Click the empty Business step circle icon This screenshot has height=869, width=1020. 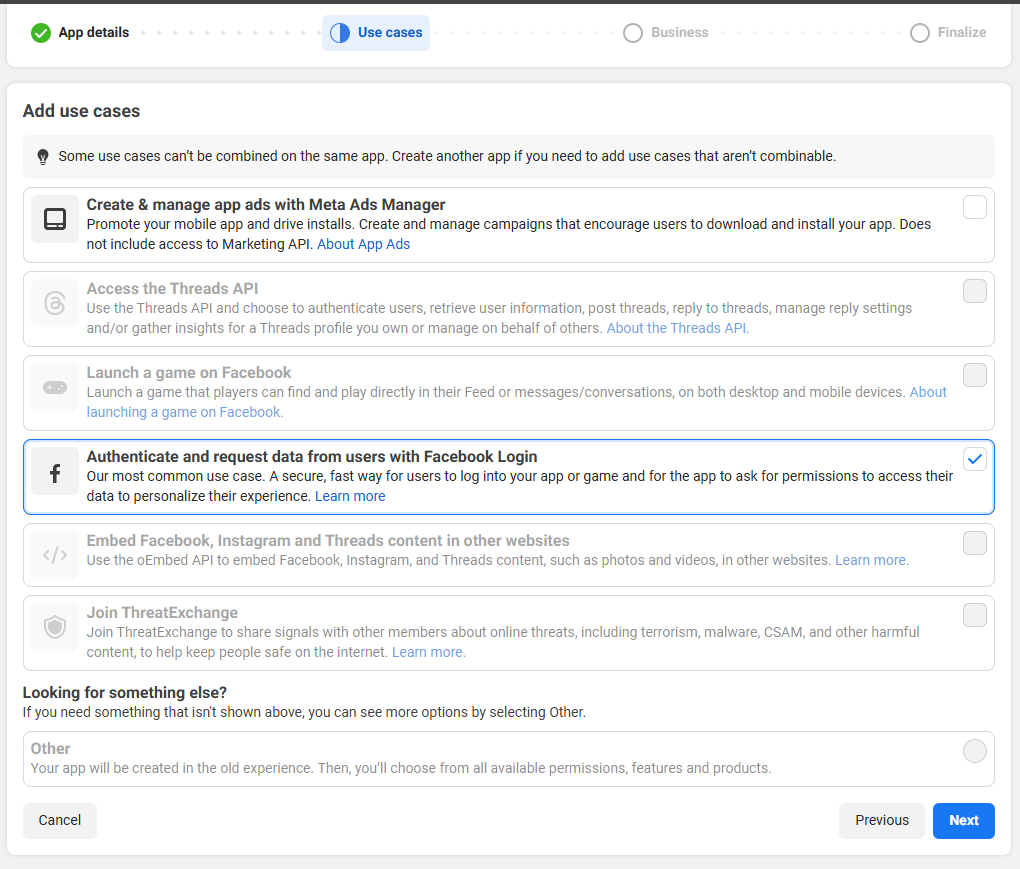coord(632,33)
